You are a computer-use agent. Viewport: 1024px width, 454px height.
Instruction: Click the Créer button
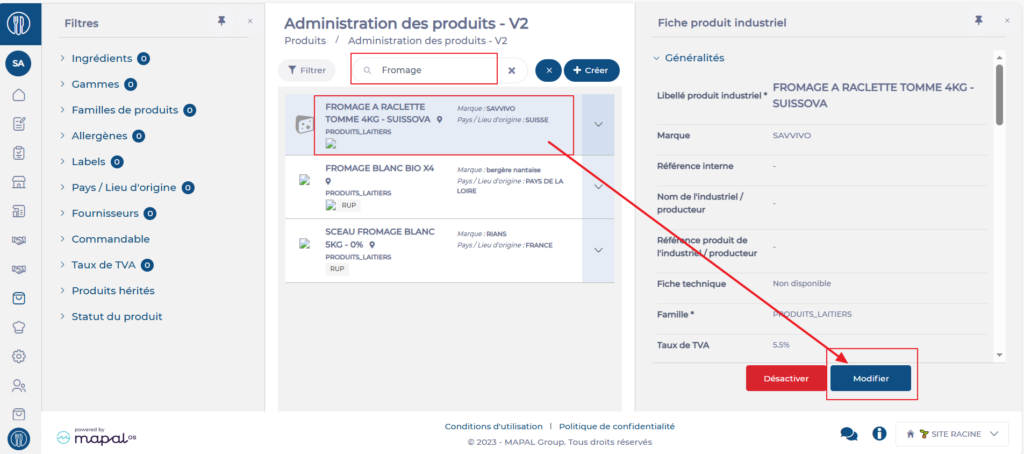(591, 71)
